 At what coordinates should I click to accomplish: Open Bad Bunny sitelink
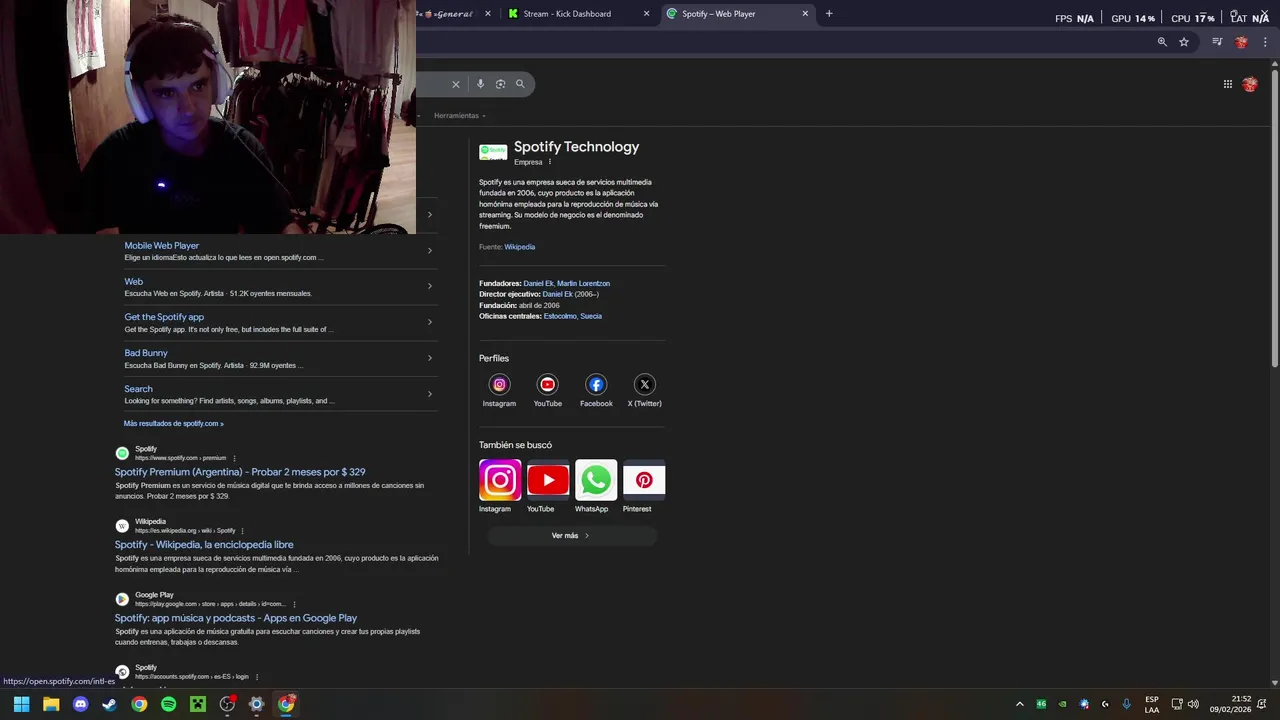pos(146,353)
